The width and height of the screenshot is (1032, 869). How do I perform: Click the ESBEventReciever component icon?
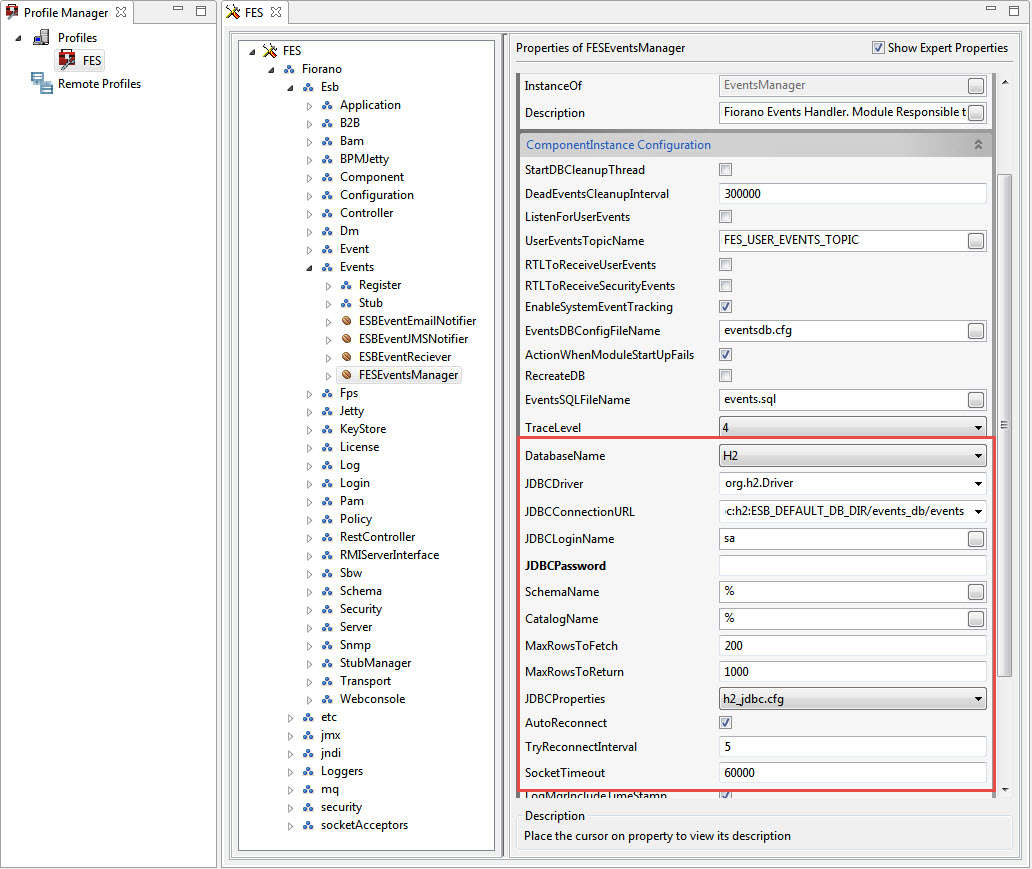coord(346,357)
